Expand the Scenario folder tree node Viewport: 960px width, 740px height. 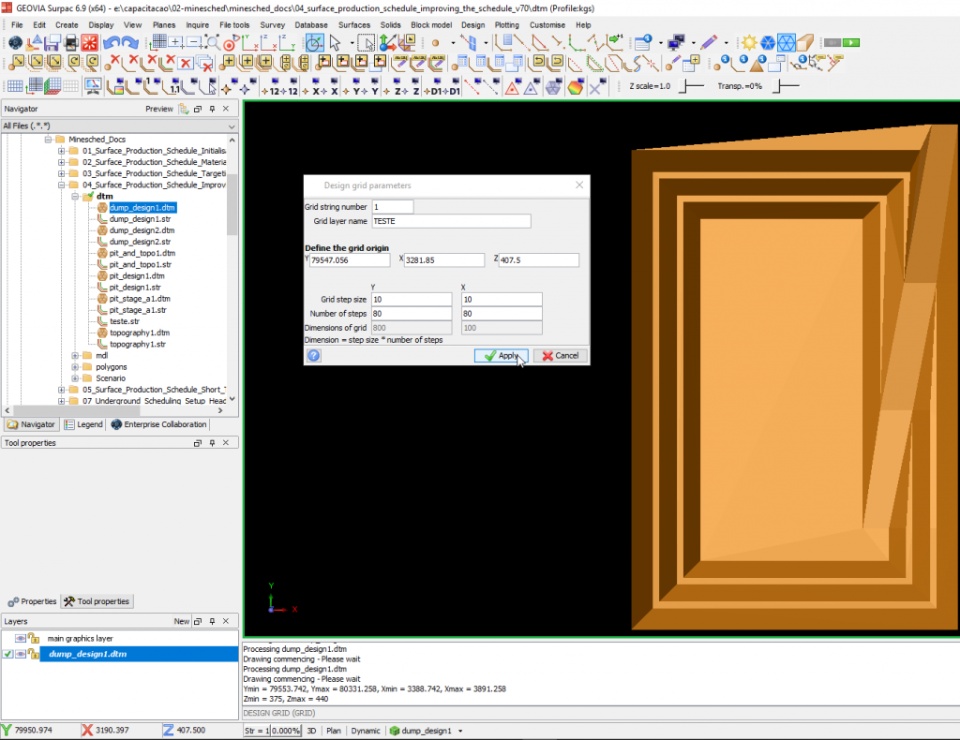tap(75, 378)
